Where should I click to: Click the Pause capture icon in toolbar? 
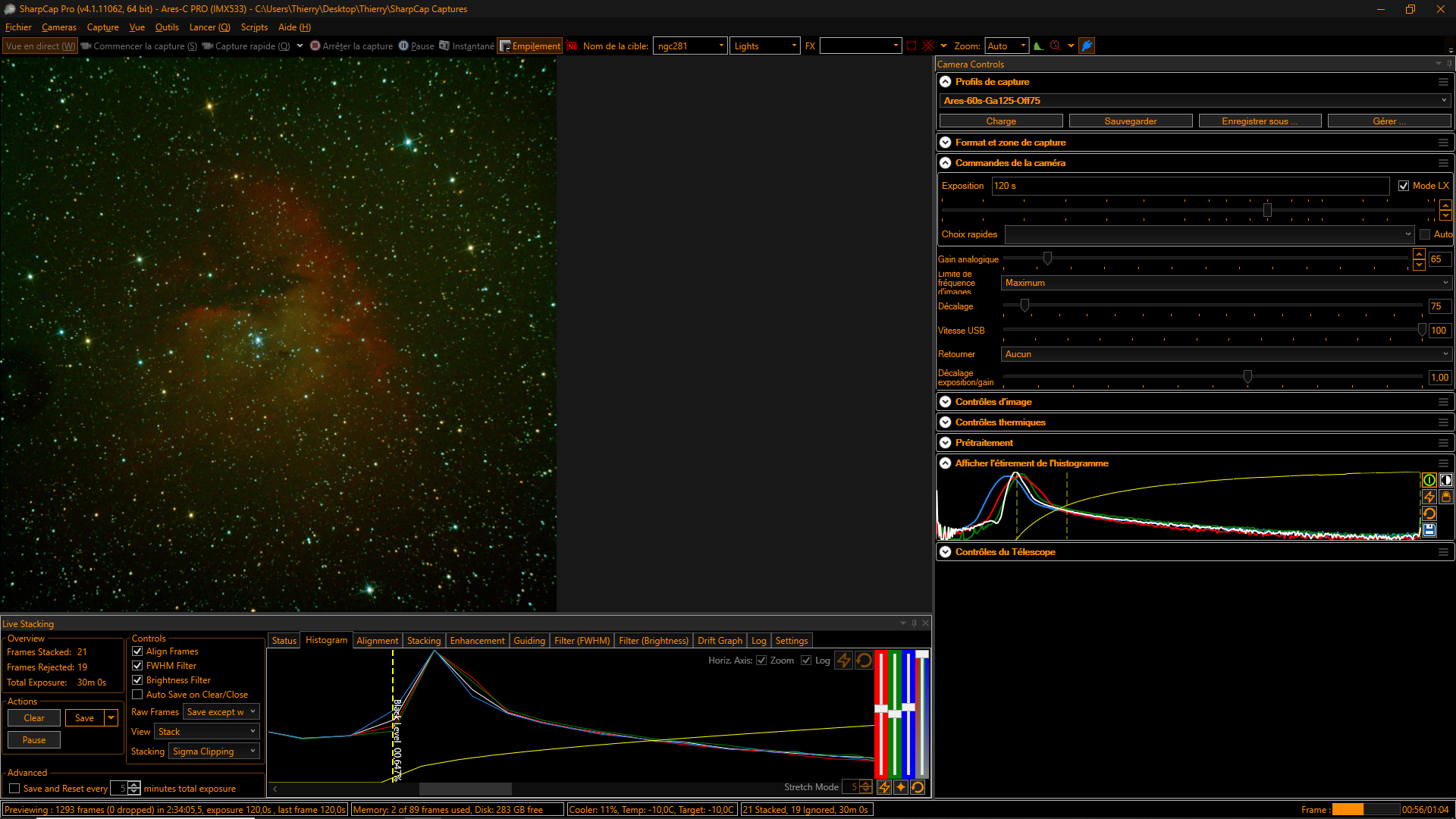(403, 45)
